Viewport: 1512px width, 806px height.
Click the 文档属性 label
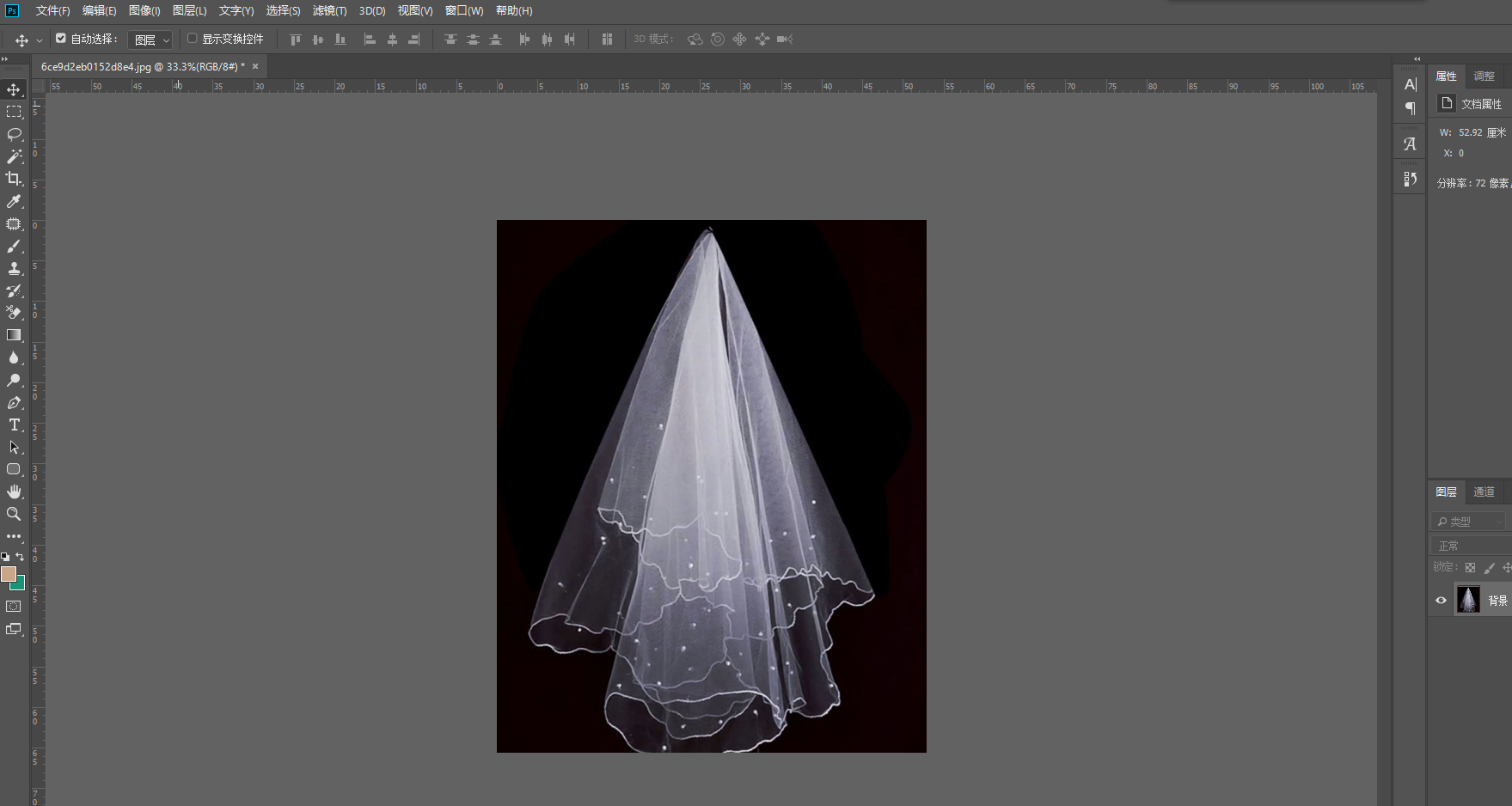(x=1481, y=104)
